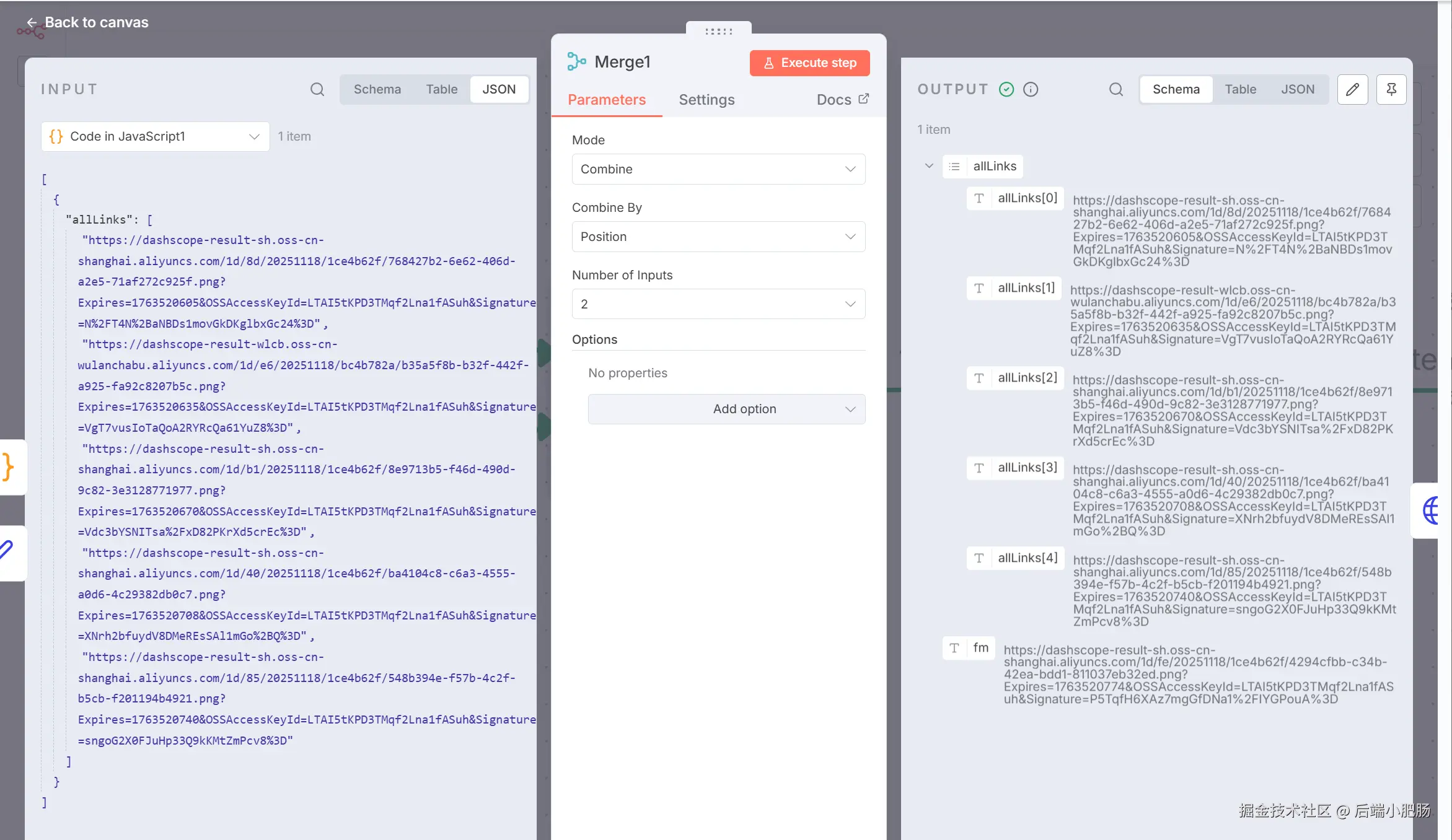This screenshot has height=840, width=1452.
Task: Click the Merge1 node icon
Action: [x=576, y=61]
